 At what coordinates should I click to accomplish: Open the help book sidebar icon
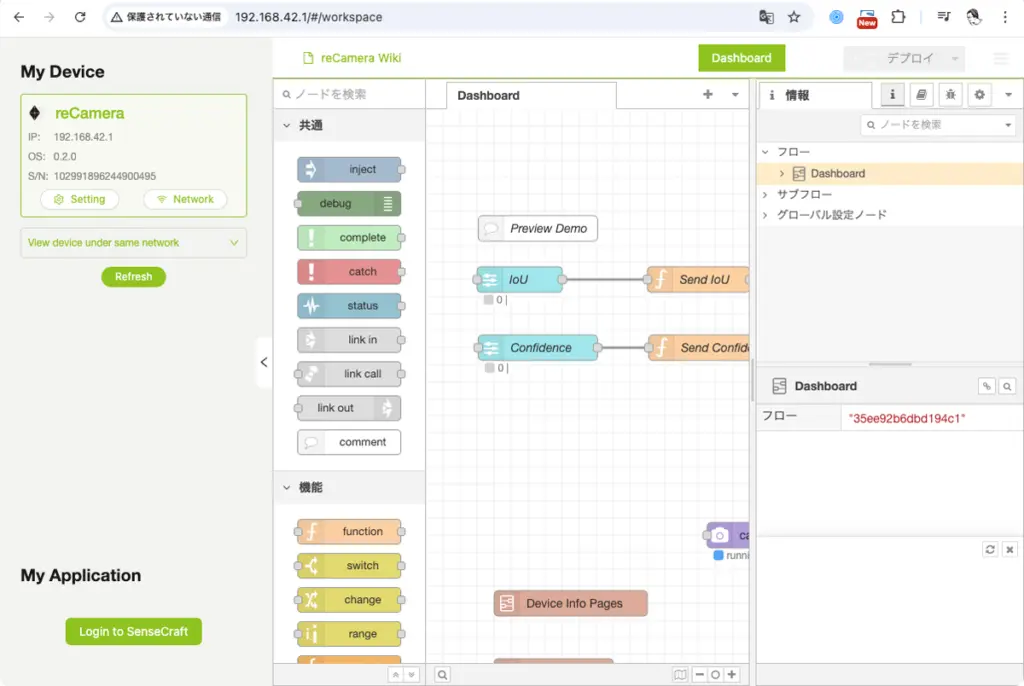(921, 95)
